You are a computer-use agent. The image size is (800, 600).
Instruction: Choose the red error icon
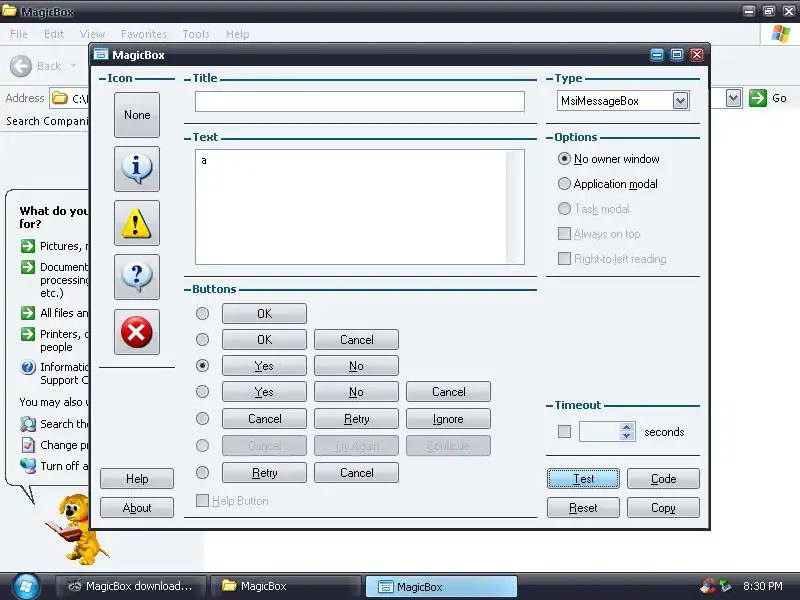click(137, 332)
